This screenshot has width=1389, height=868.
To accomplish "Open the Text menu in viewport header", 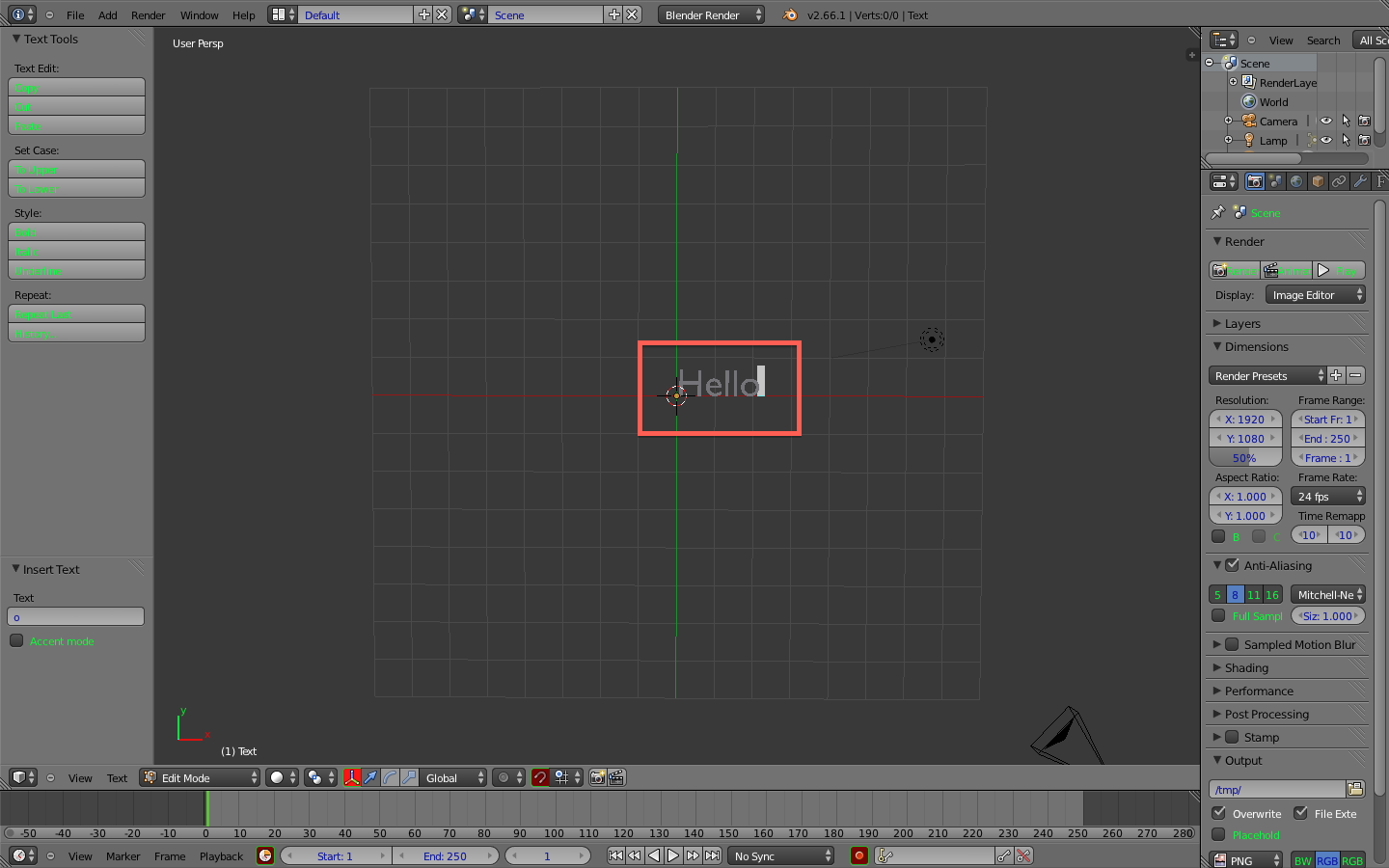I will (117, 778).
